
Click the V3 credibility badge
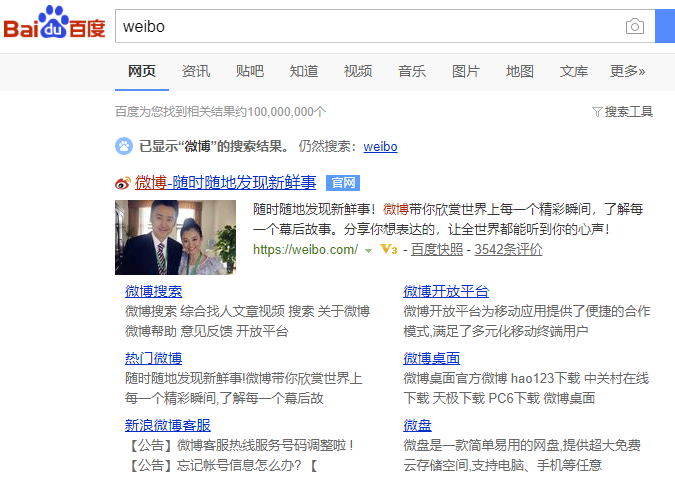(x=388, y=249)
